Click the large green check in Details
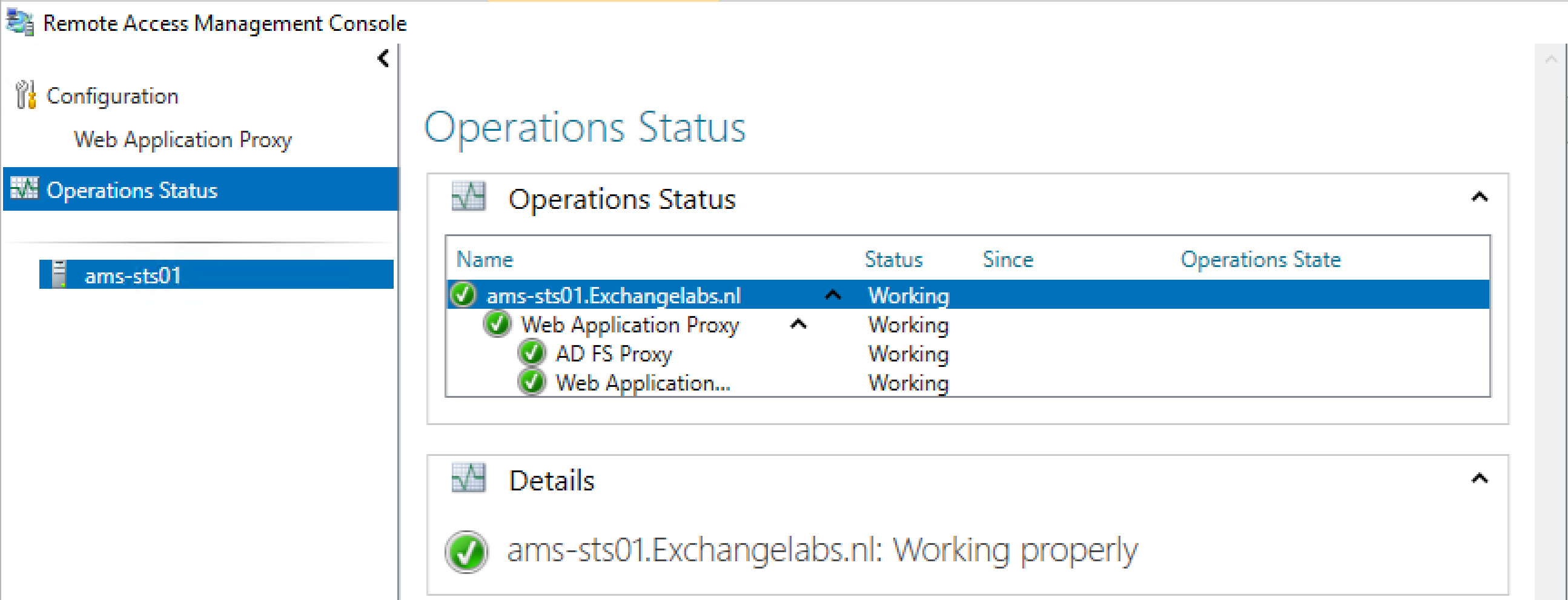Image resolution: width=1568 pixels, height=600 pixels. [466, 552]
